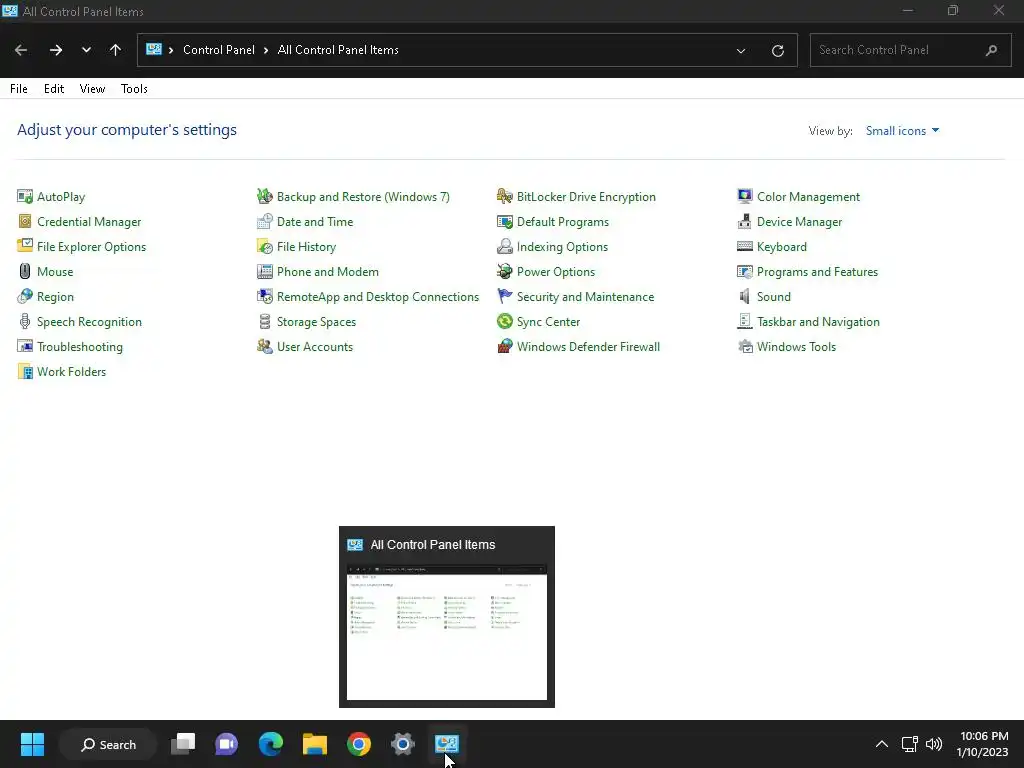Click the taskbar Search box
The image size is (1024, 768).
tap(108, 744)
